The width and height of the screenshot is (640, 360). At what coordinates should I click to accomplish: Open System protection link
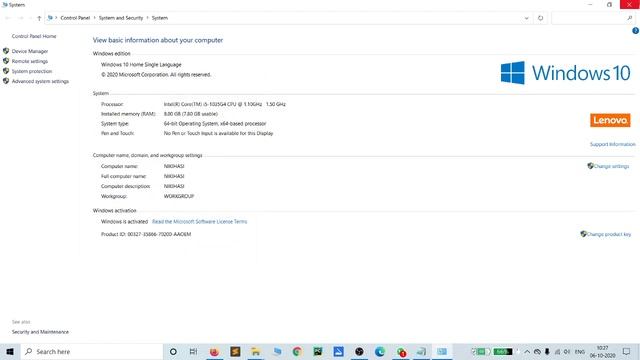coord(32,71)
